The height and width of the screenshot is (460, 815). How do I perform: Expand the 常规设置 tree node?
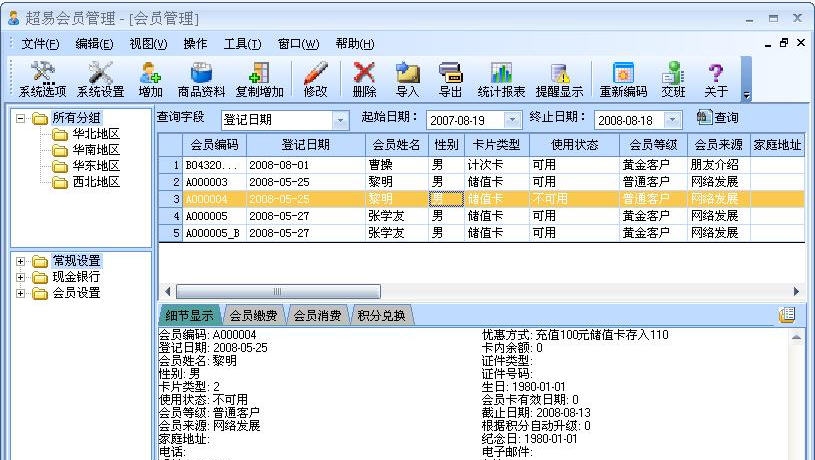click(x=19, y=262)
